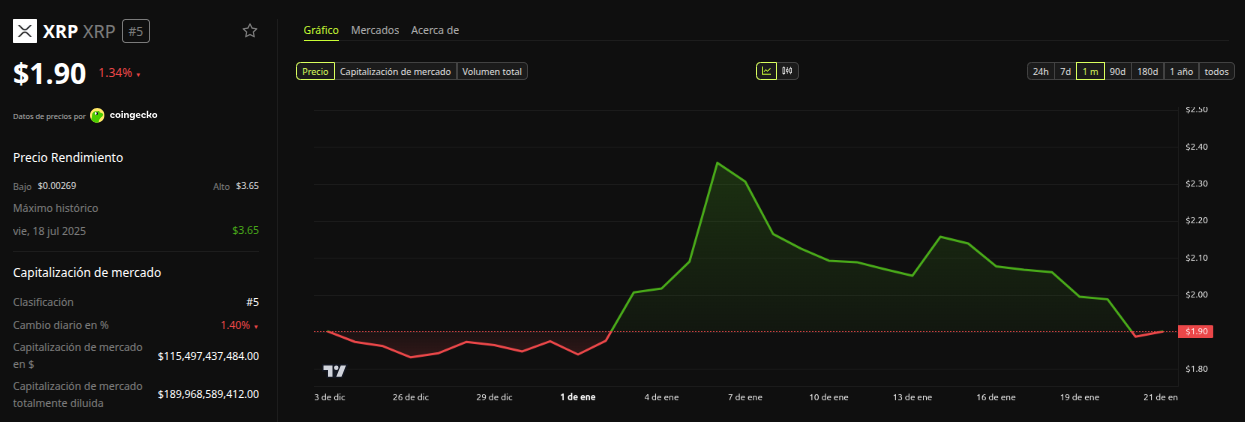Click the green $3.65 all-time high value
Screen dimensions: 1245x422
pos(246,230)
